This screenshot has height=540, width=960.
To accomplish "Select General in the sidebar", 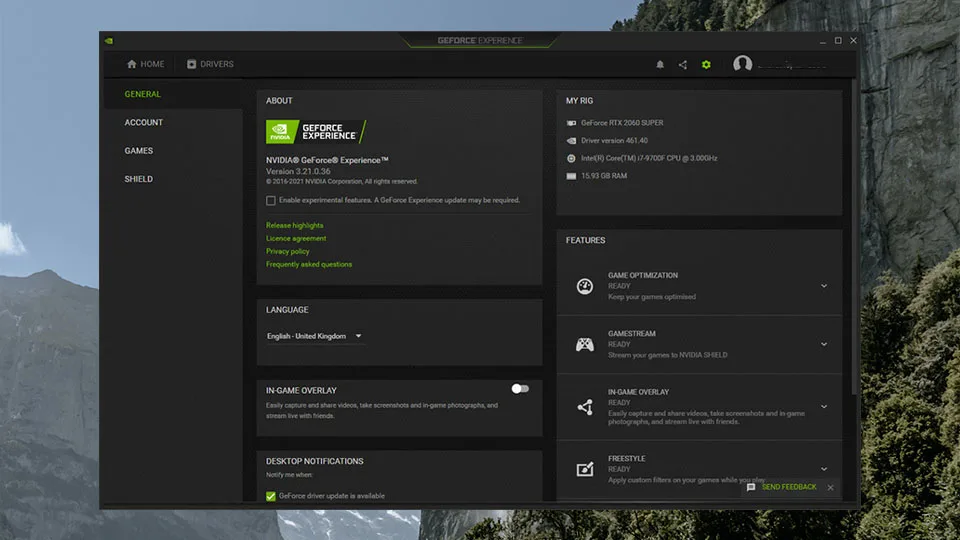I will click(143, 94).
